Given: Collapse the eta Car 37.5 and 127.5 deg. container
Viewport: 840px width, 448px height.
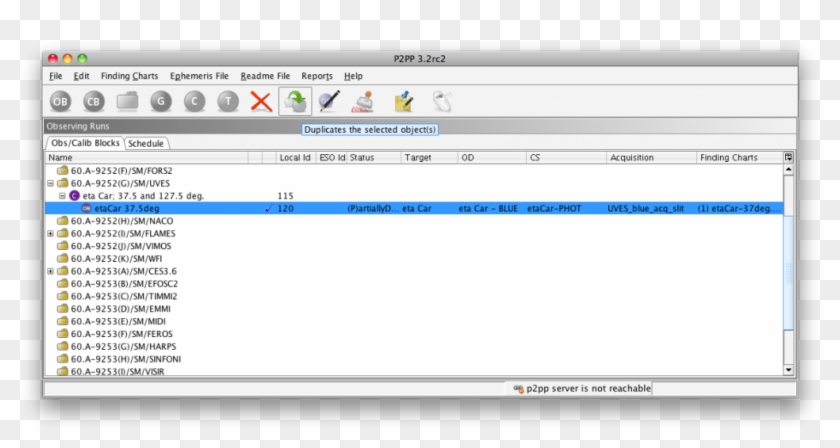Looking at the screenshot, I should pos(62,196).
